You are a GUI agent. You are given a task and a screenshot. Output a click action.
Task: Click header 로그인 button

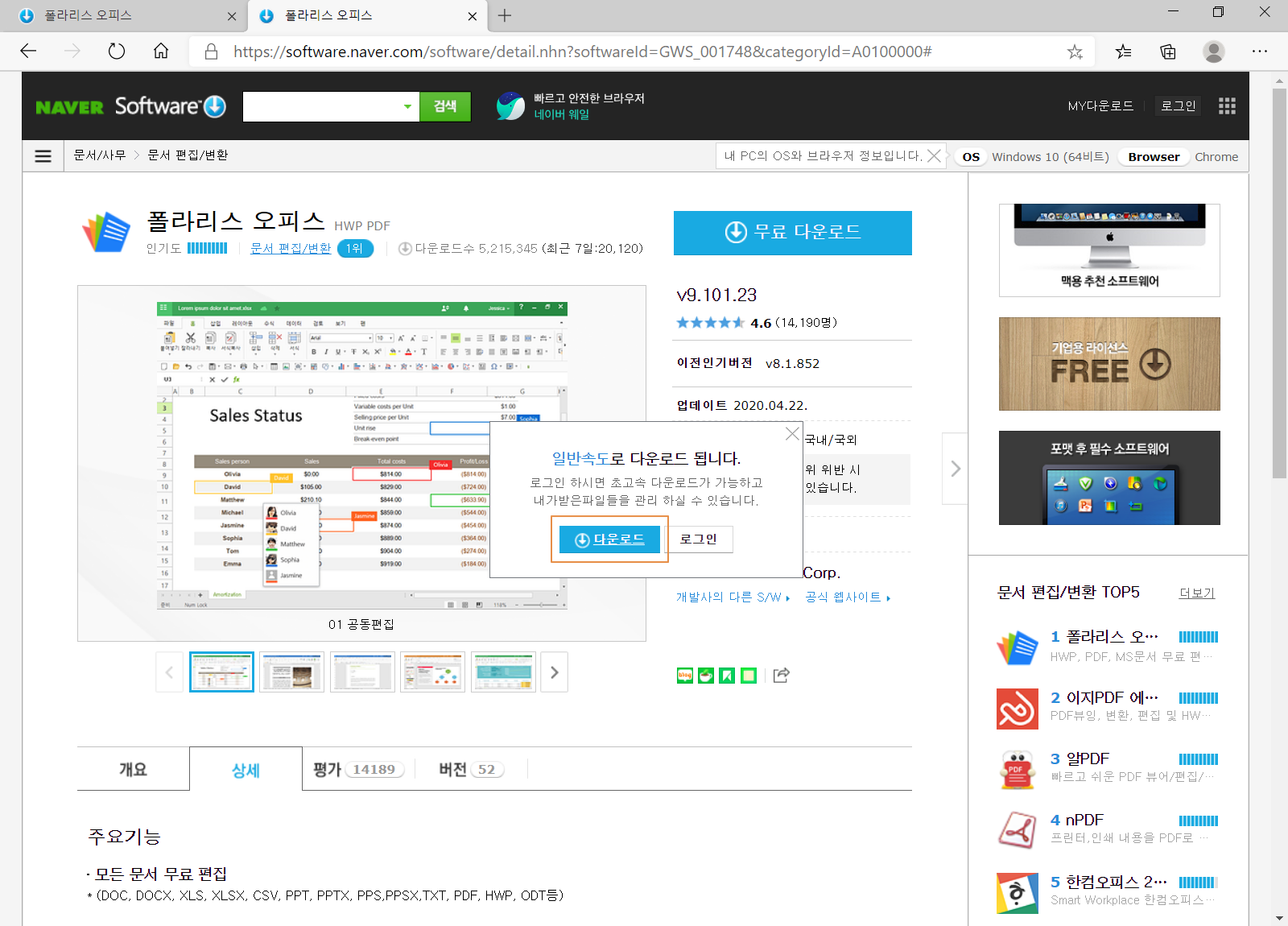1179,106
